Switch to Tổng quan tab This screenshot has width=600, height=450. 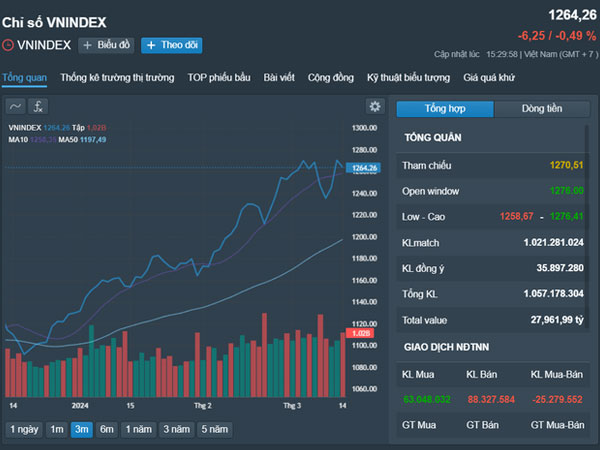pos(24,78)
